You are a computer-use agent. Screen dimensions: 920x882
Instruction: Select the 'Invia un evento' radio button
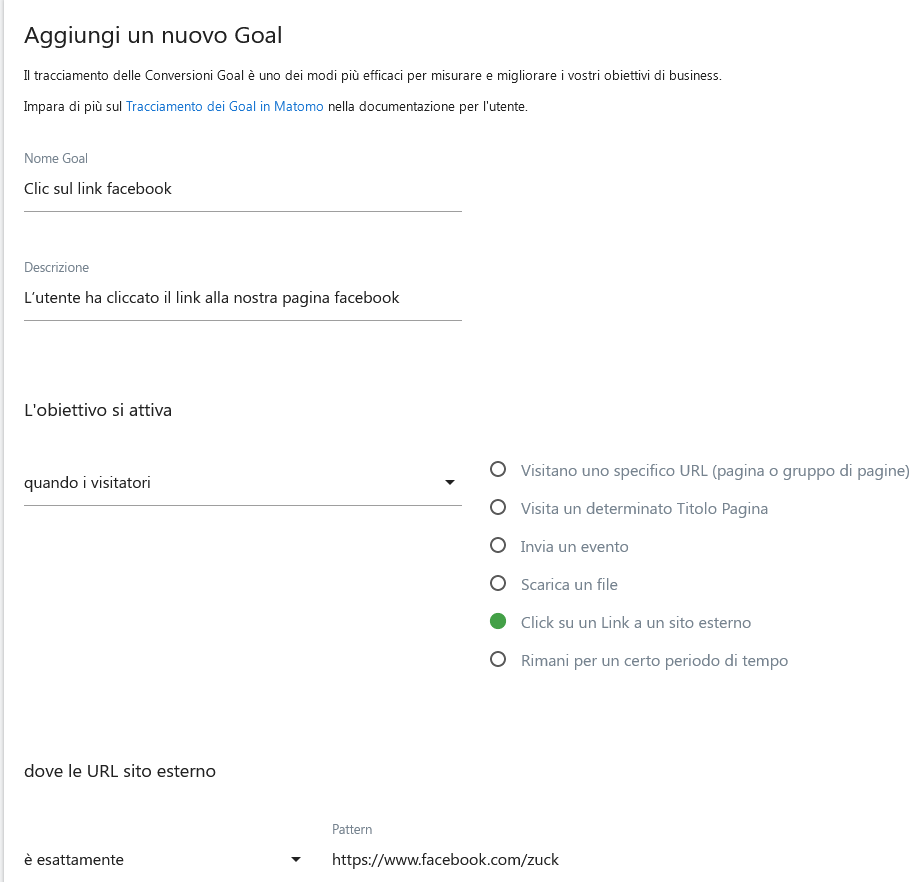pyautogui.click(x=498, y=546)
